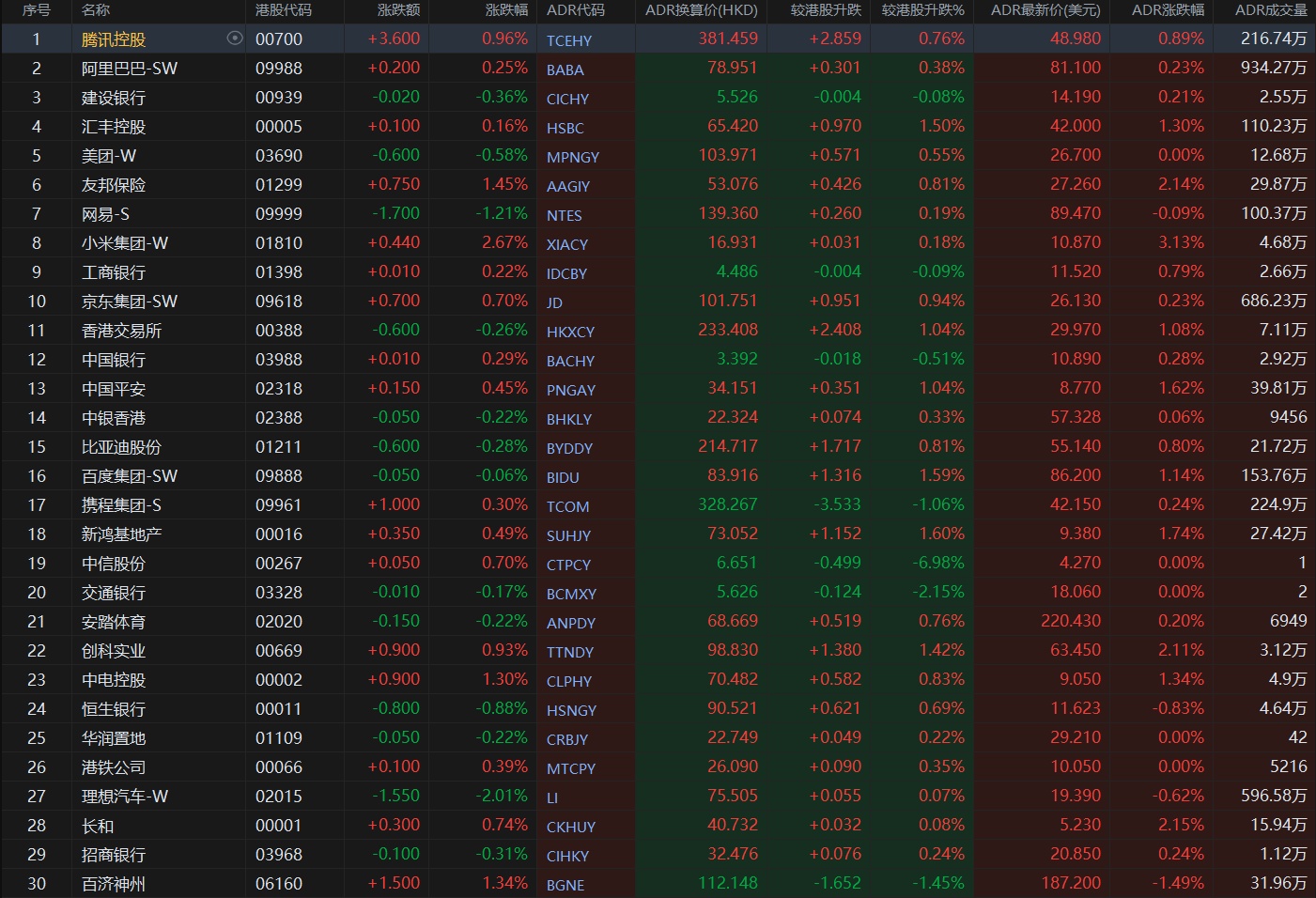This screenshot has height=898, width=1316.
Task: Select the 港铁公司 stock name
Action: (114, 767)
